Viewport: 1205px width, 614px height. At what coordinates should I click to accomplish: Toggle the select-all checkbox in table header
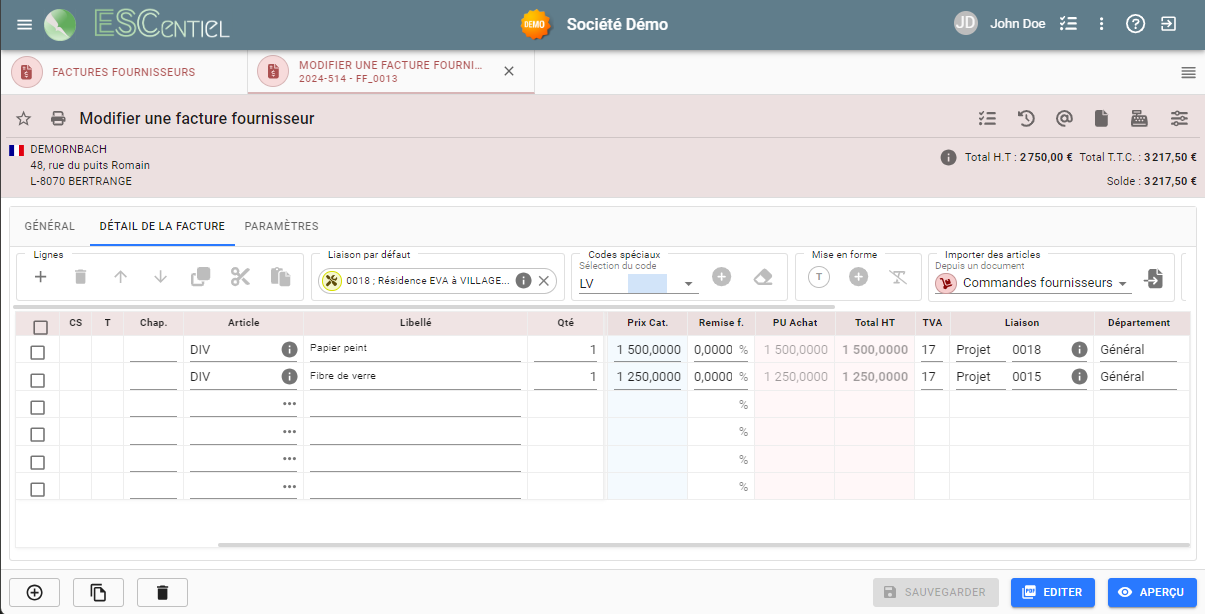40,327
